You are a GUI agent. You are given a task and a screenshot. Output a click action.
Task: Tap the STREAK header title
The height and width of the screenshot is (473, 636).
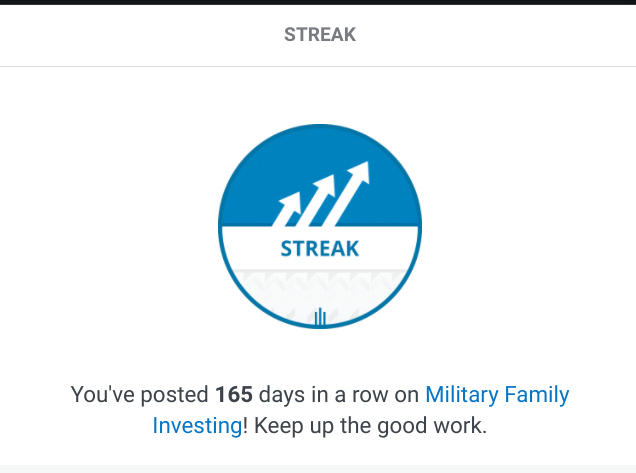pyautogui.click(x=320, y=35)
